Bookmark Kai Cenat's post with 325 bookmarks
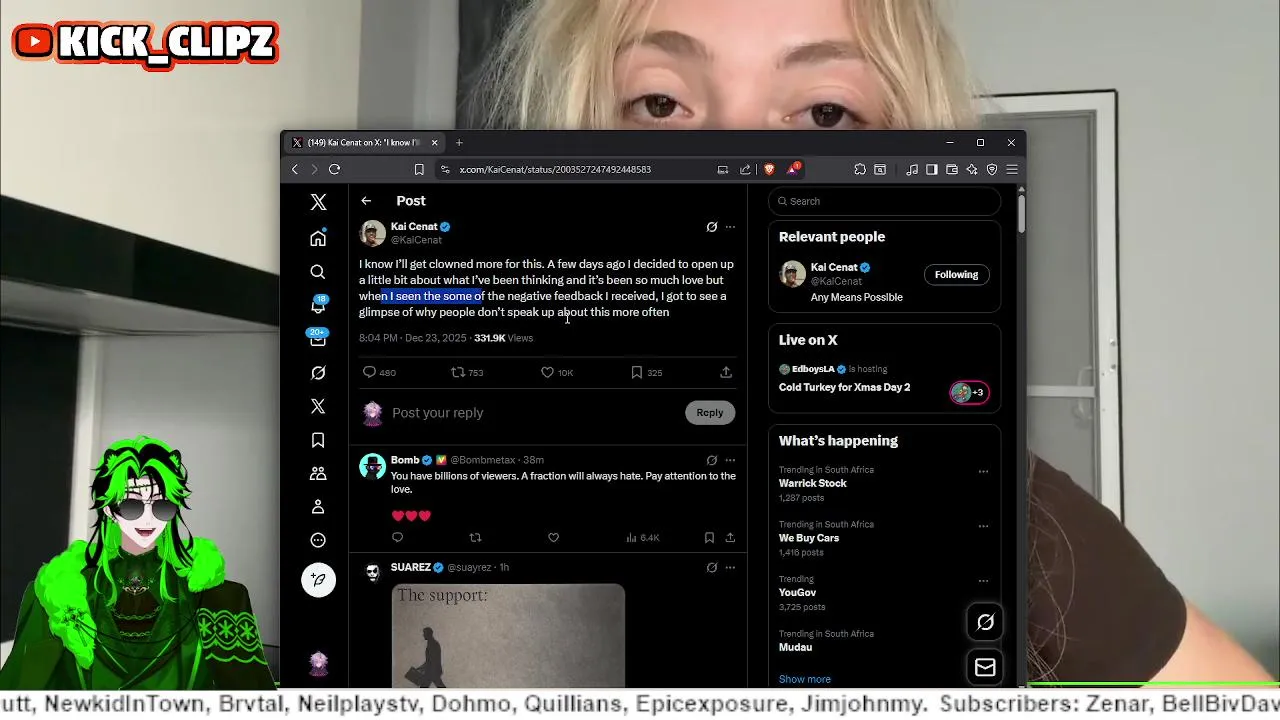1280x720 pixels. (x=636, y=372)
